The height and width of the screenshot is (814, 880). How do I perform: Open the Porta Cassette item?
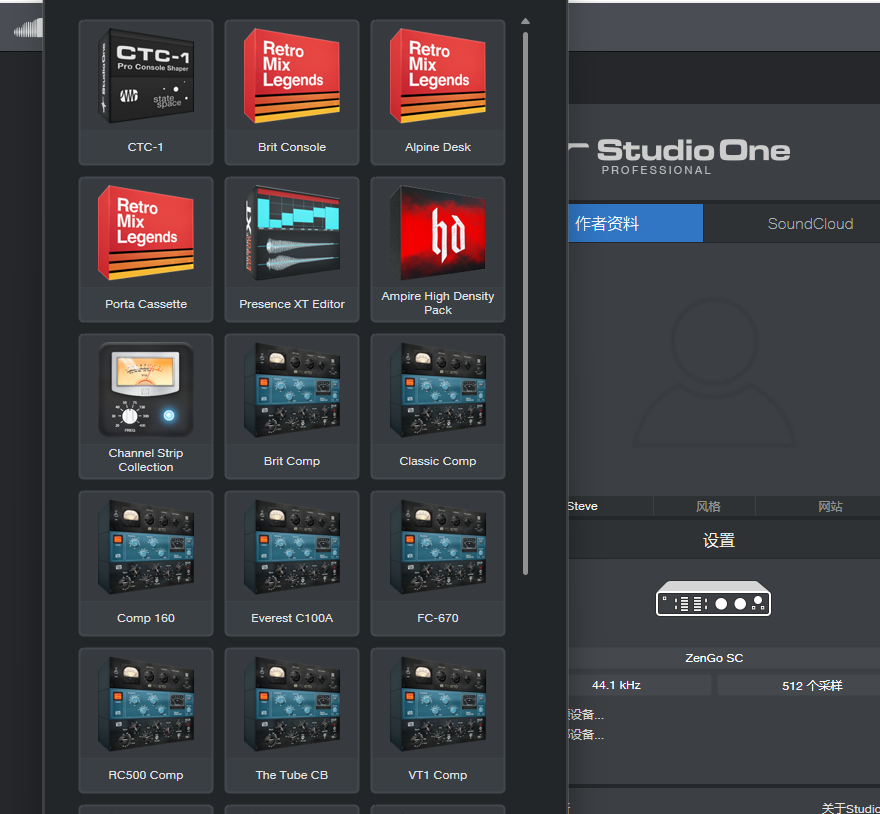(x=146, y=250)
